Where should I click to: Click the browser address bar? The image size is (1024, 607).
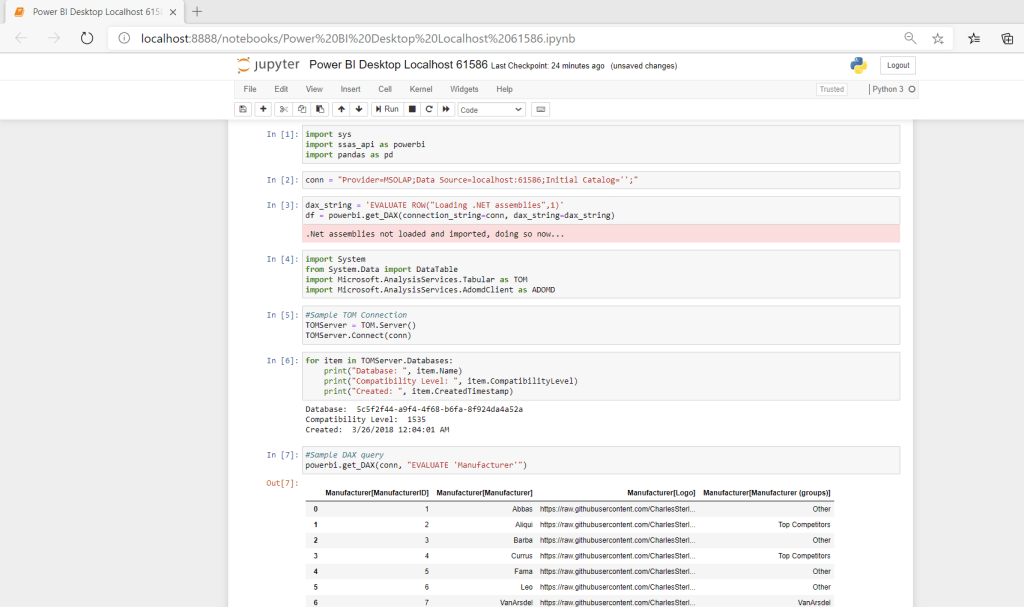(400, 37)
